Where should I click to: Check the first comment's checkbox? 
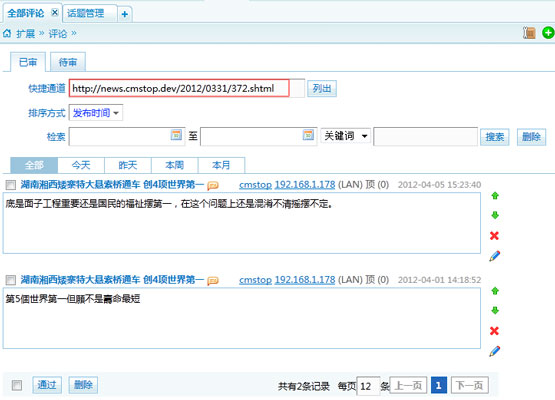pyautogui.click(x=11, y=185)
